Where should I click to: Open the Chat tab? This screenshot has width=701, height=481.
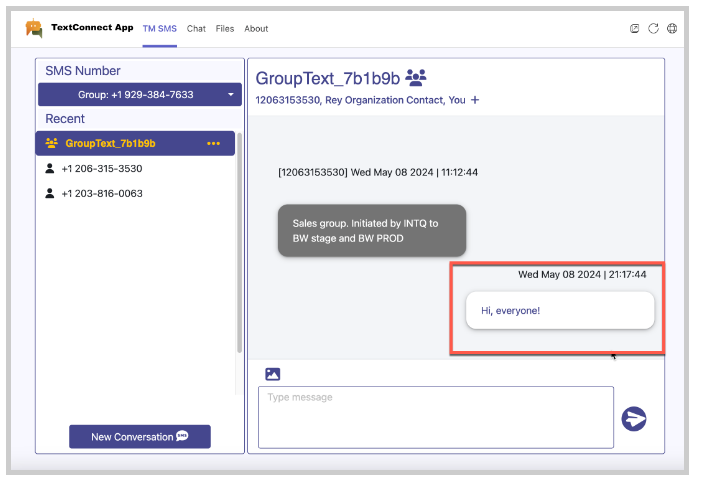coord(196,28)
